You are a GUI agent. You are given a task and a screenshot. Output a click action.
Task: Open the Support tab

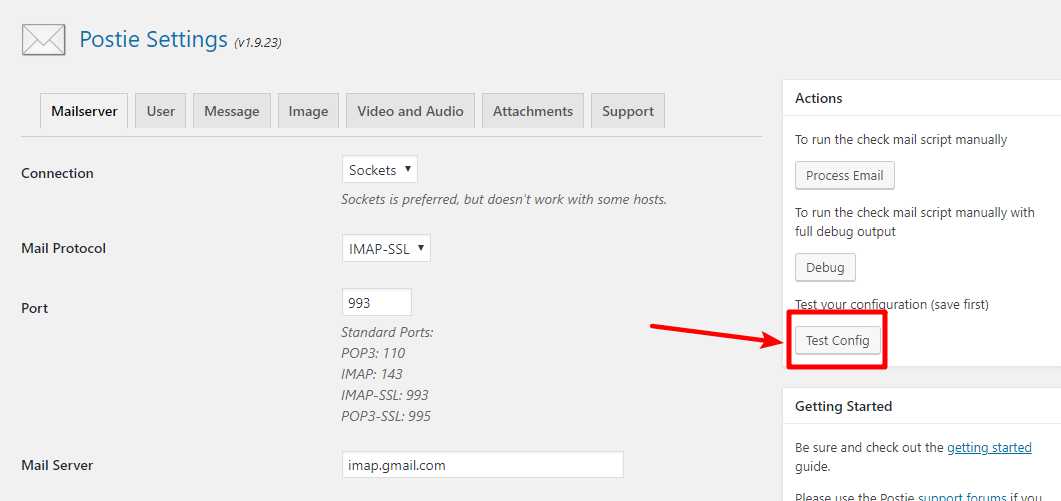click(627, 111)
